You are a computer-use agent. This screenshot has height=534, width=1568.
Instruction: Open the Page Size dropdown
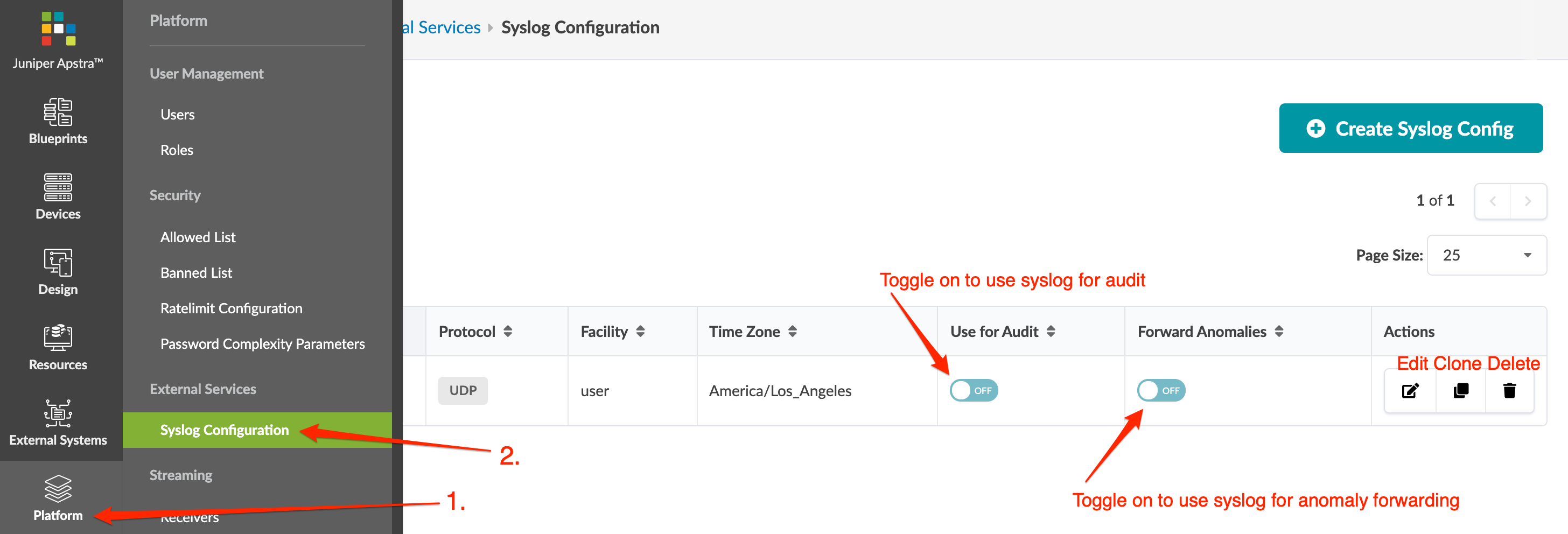(1486, 256)
